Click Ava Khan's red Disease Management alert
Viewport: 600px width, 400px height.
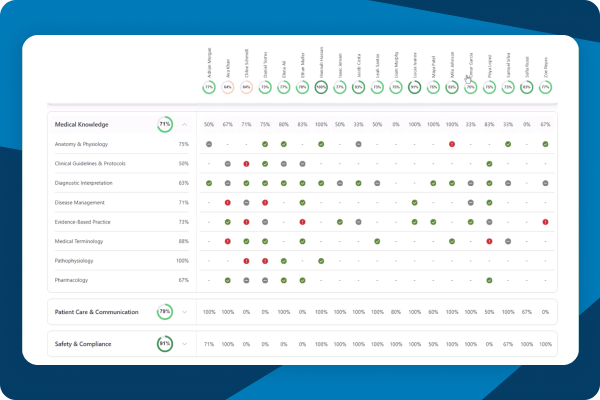(228, 202)
